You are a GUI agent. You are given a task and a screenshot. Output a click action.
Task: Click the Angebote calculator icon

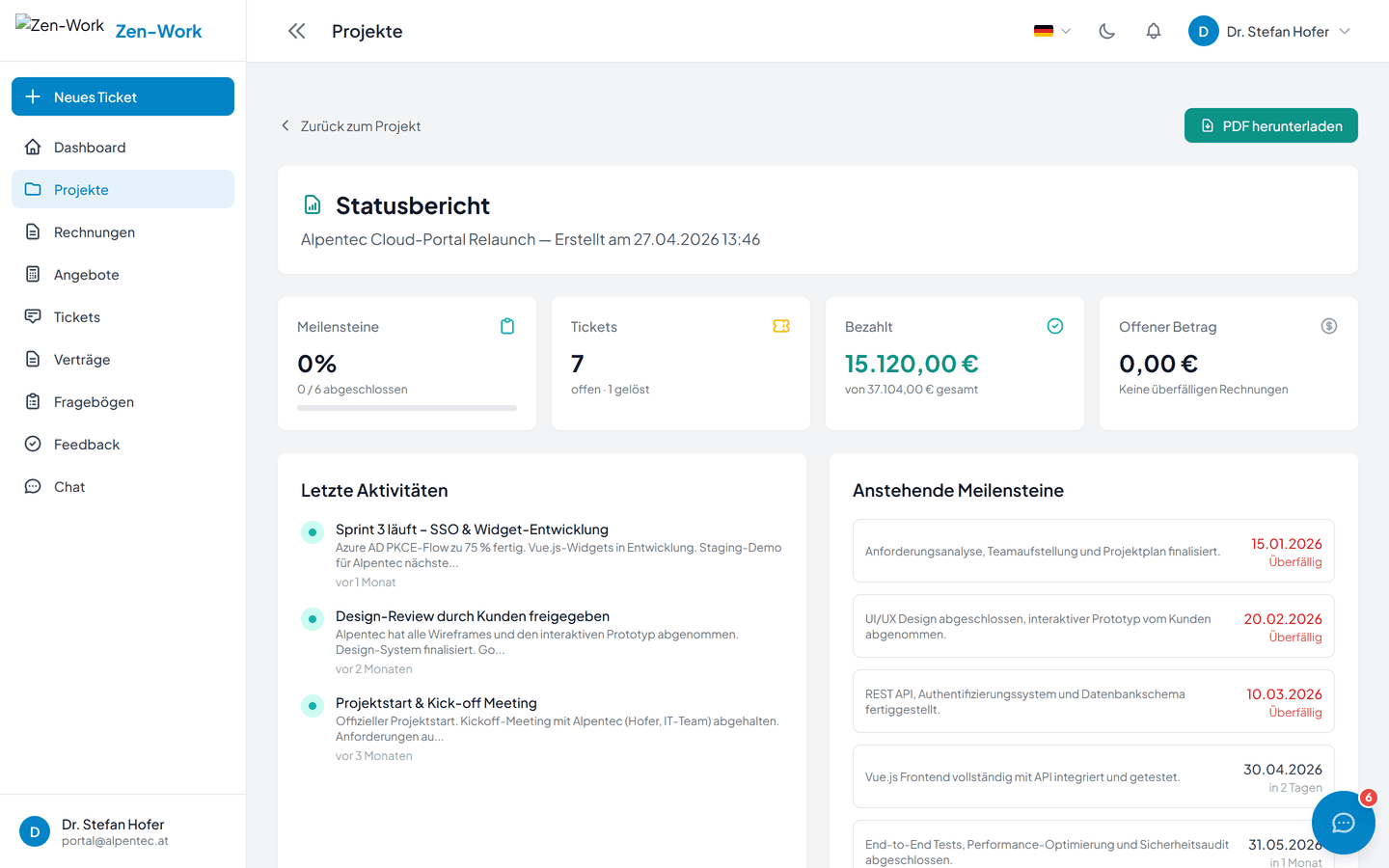tap(33, 274)
